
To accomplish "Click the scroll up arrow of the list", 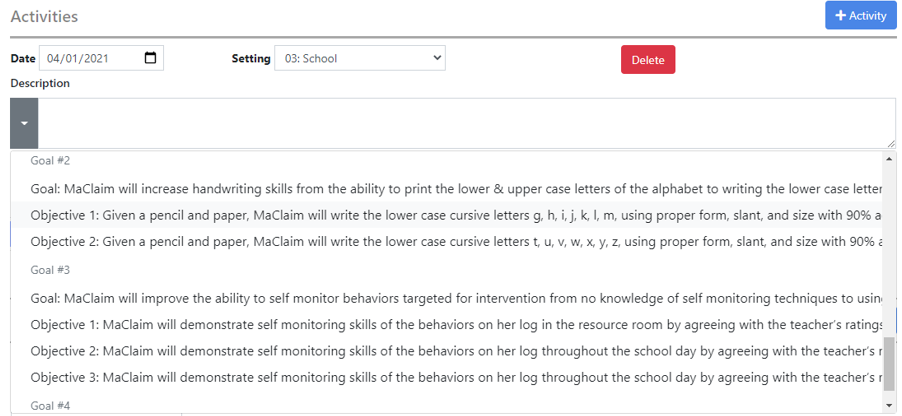I will coord(889,159).
